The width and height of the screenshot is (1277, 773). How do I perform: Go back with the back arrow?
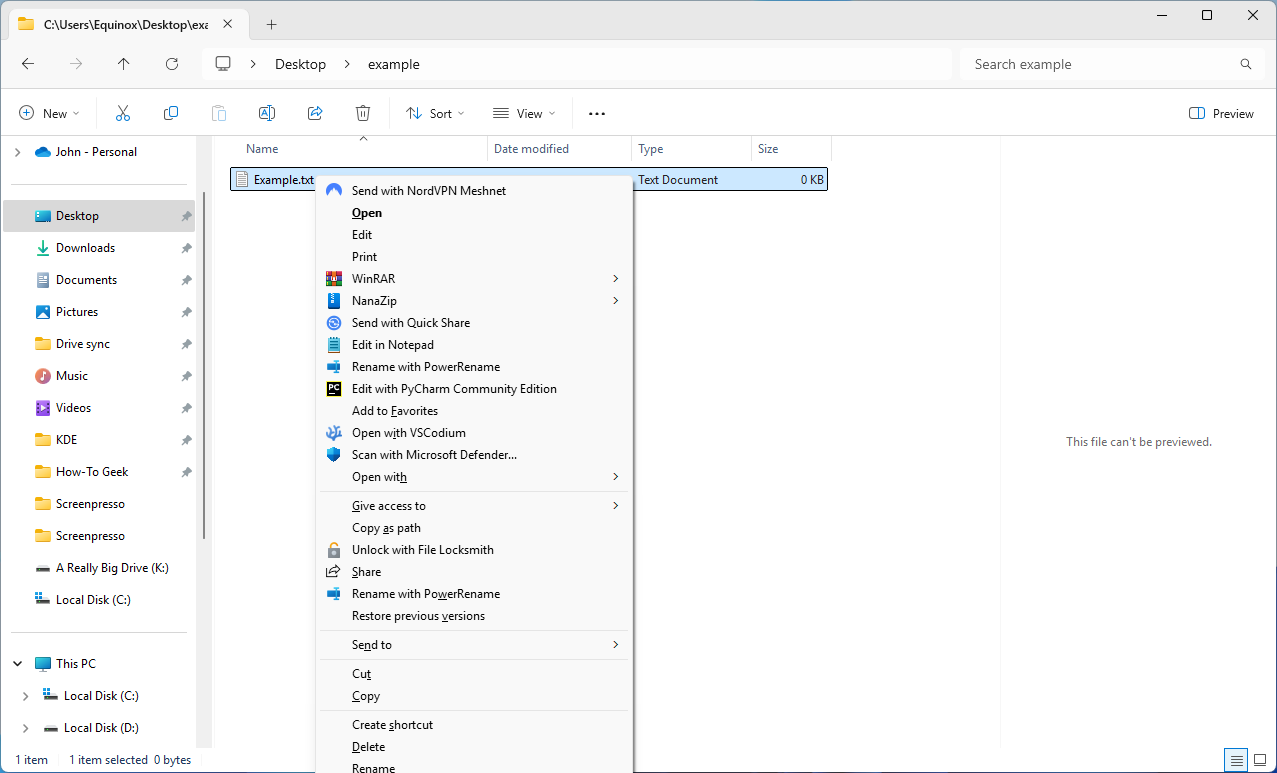coord(28,64)
